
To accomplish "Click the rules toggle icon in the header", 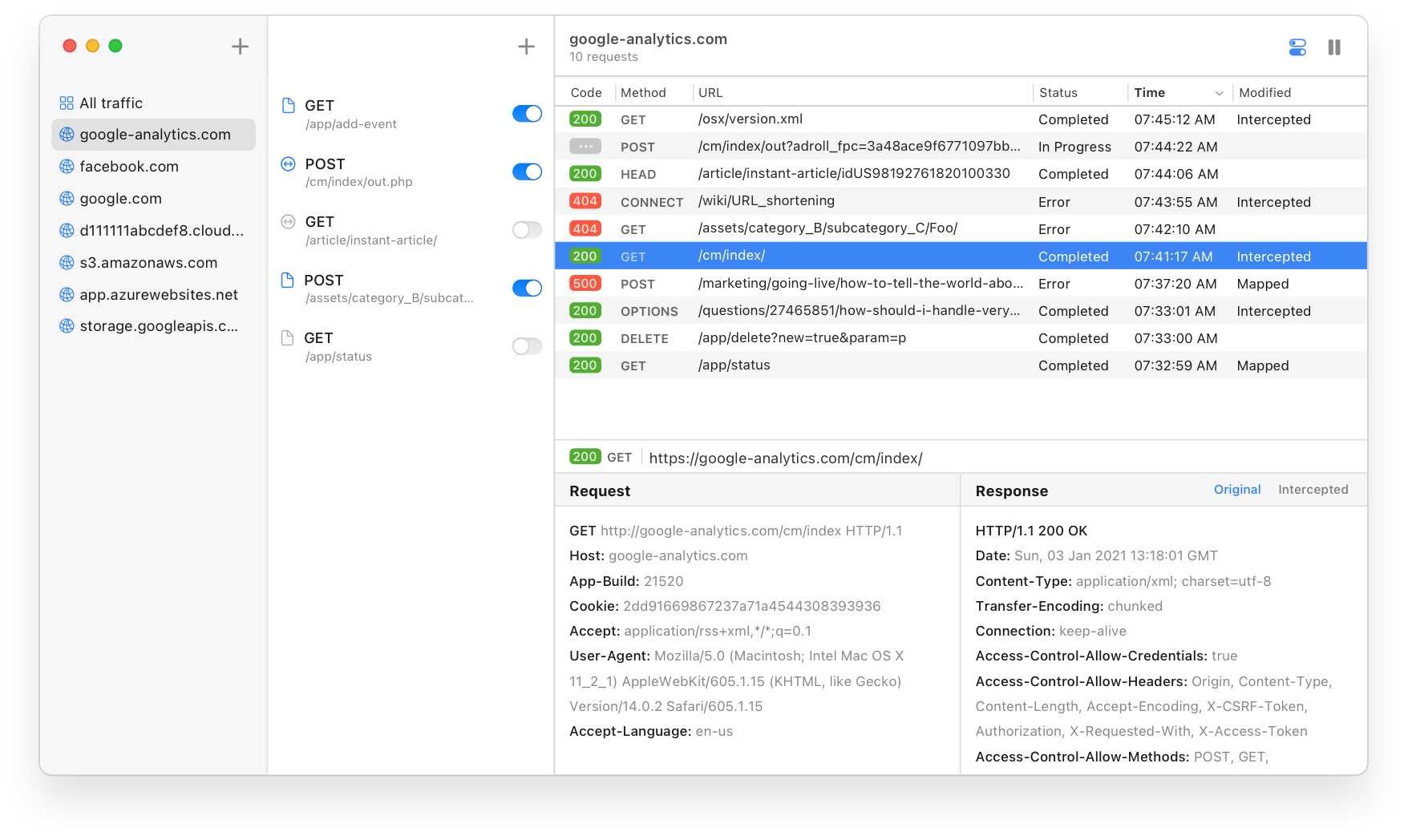I will (x=1297, y=47).
